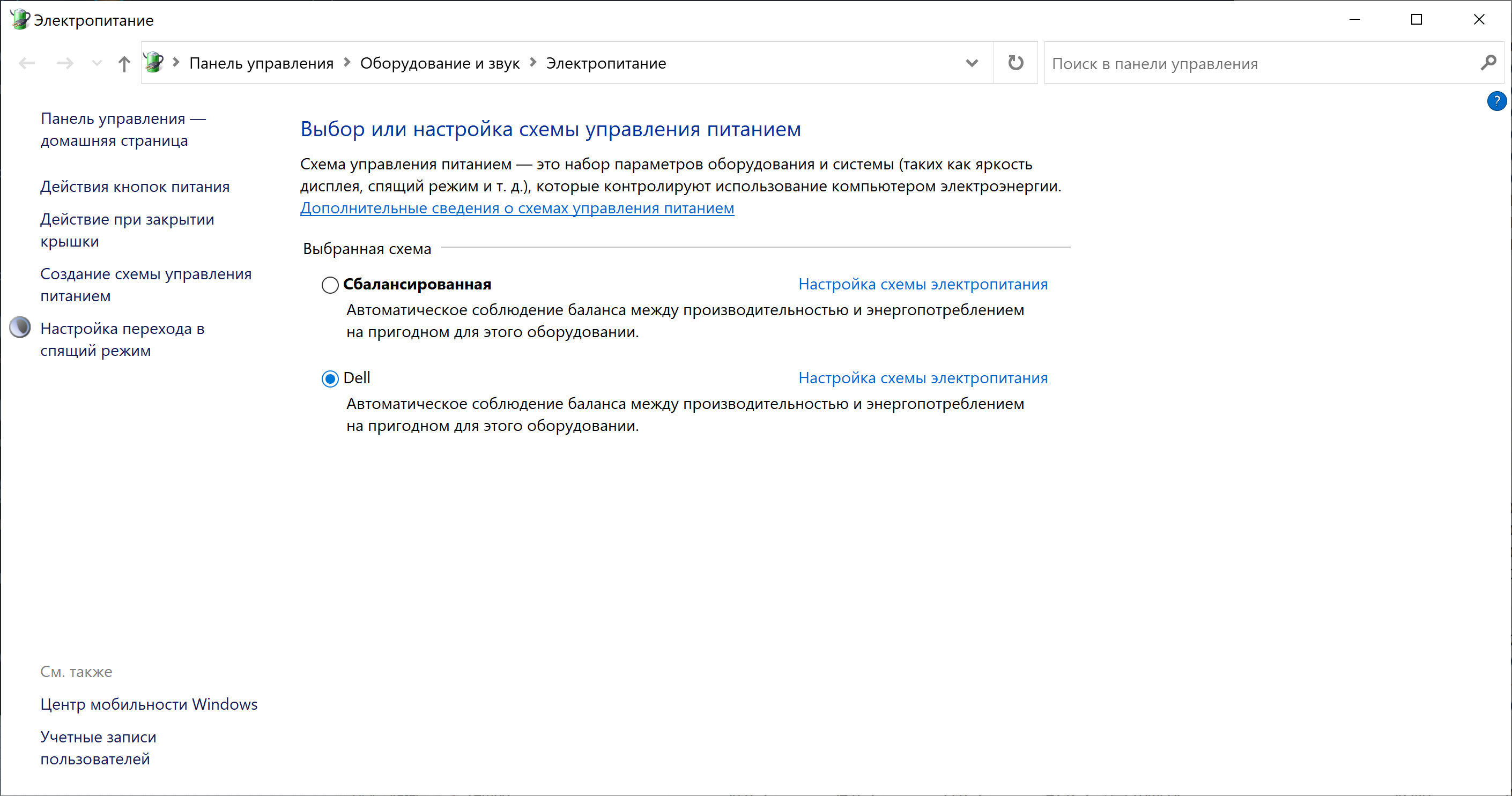Close the Электропитание window
Image resolution: width=1512 pixels, height=796 pixels.
pos(1479,19)
